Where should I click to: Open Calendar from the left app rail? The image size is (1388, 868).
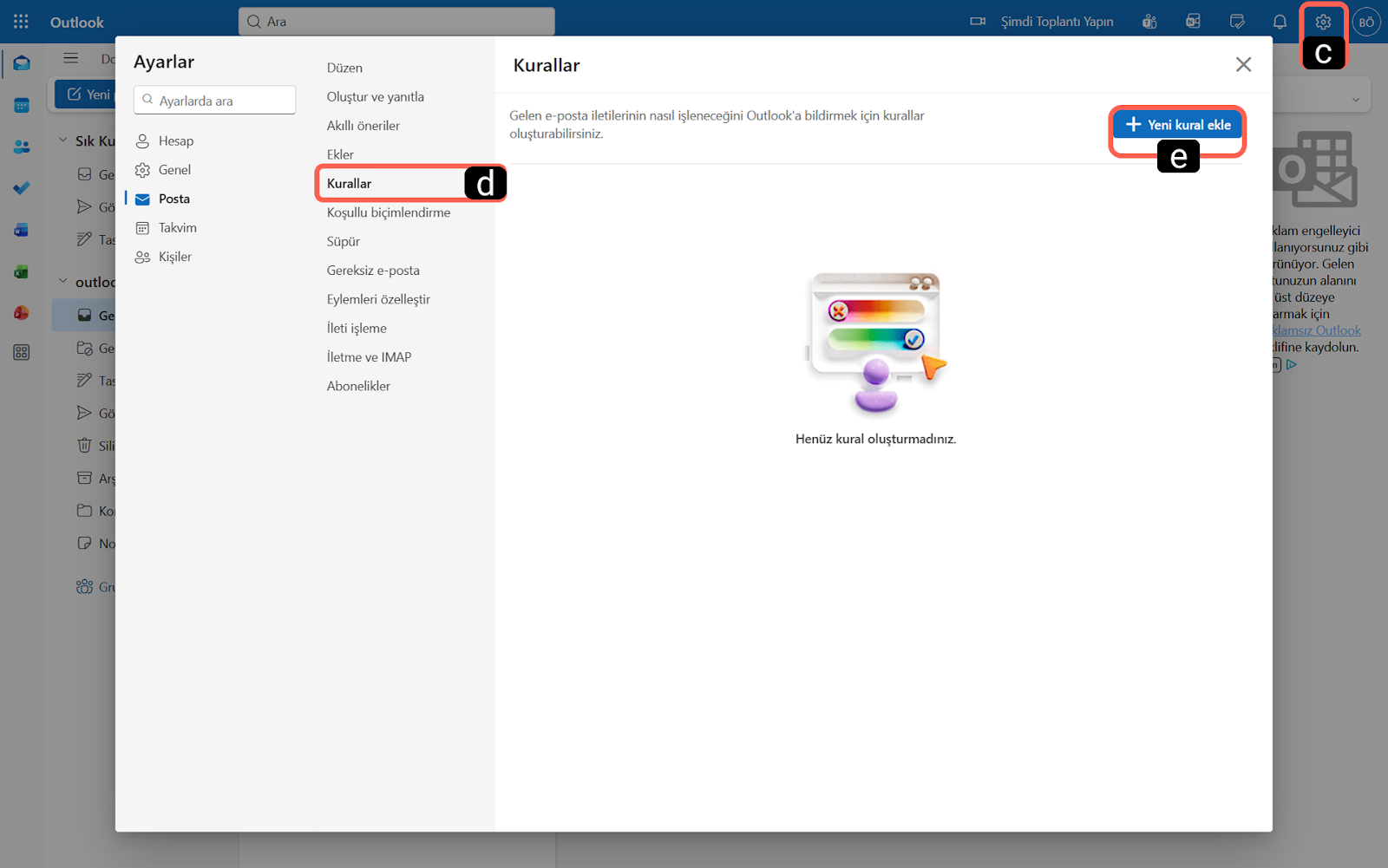pos(22,105)
